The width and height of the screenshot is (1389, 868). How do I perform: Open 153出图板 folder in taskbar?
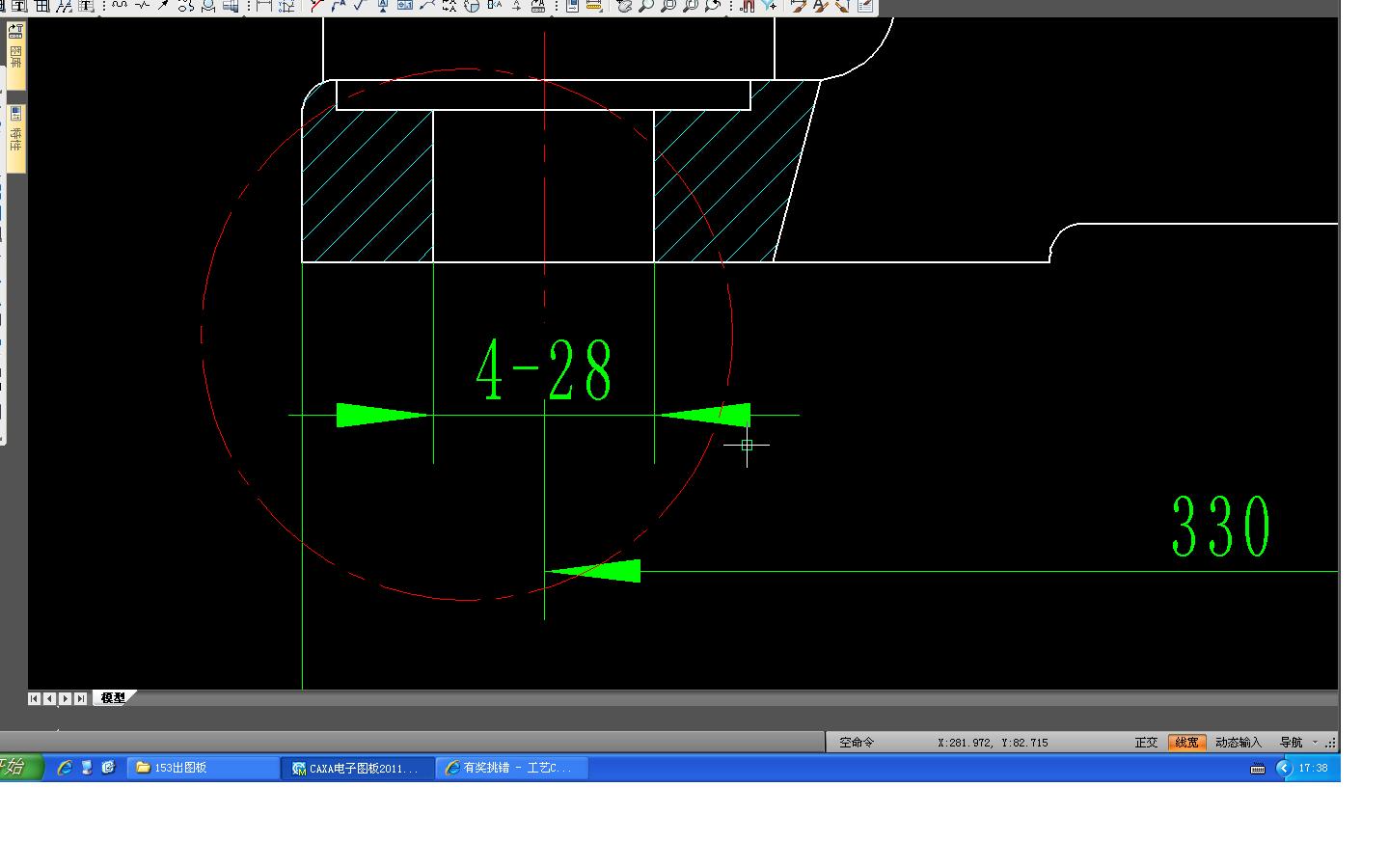point(203,769)
